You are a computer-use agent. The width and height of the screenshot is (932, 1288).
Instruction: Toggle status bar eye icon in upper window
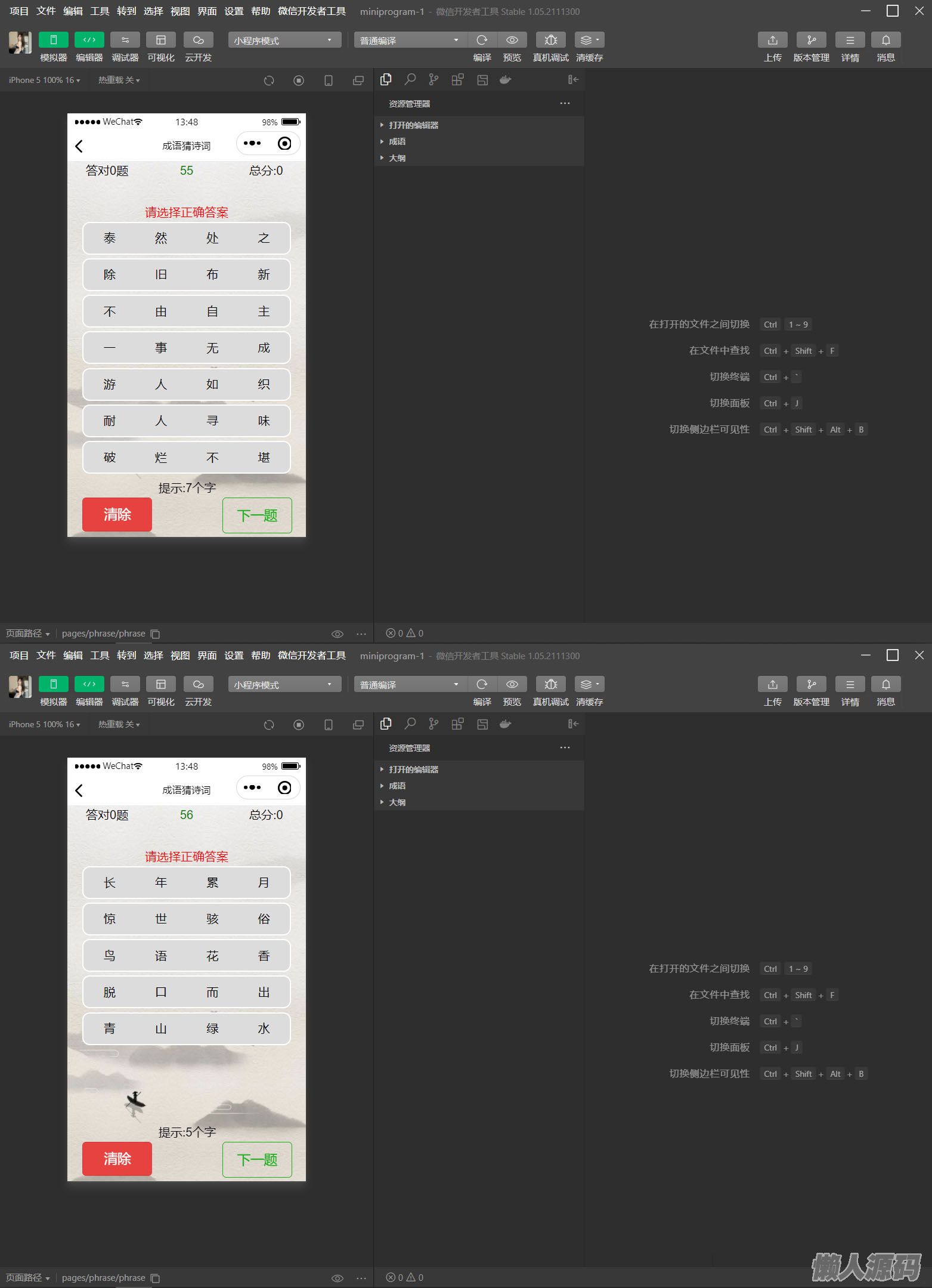click(x=337, y=634)
